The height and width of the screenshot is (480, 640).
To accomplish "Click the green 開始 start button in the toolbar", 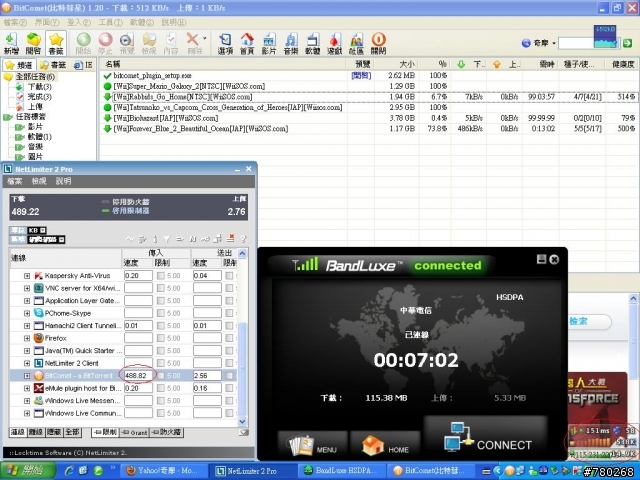I will tap(84, 43).
